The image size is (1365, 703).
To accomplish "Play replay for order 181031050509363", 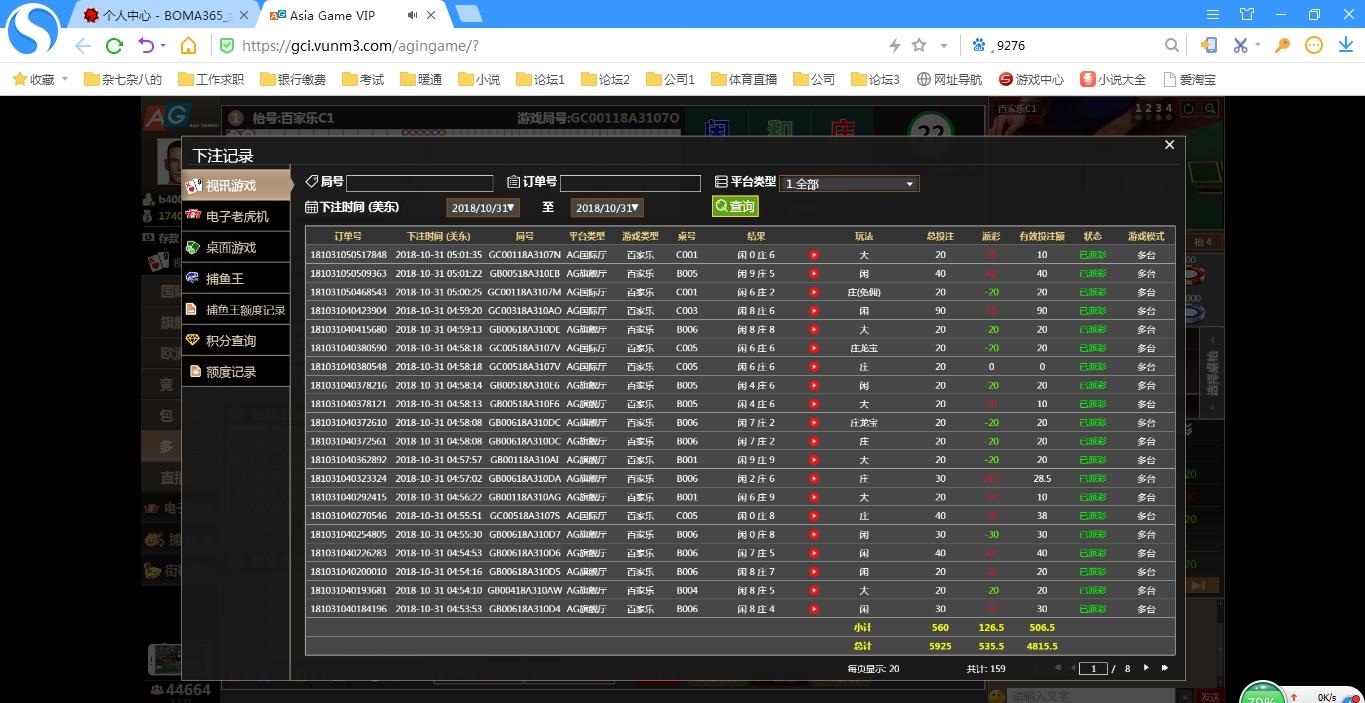I will pos(813,273).
